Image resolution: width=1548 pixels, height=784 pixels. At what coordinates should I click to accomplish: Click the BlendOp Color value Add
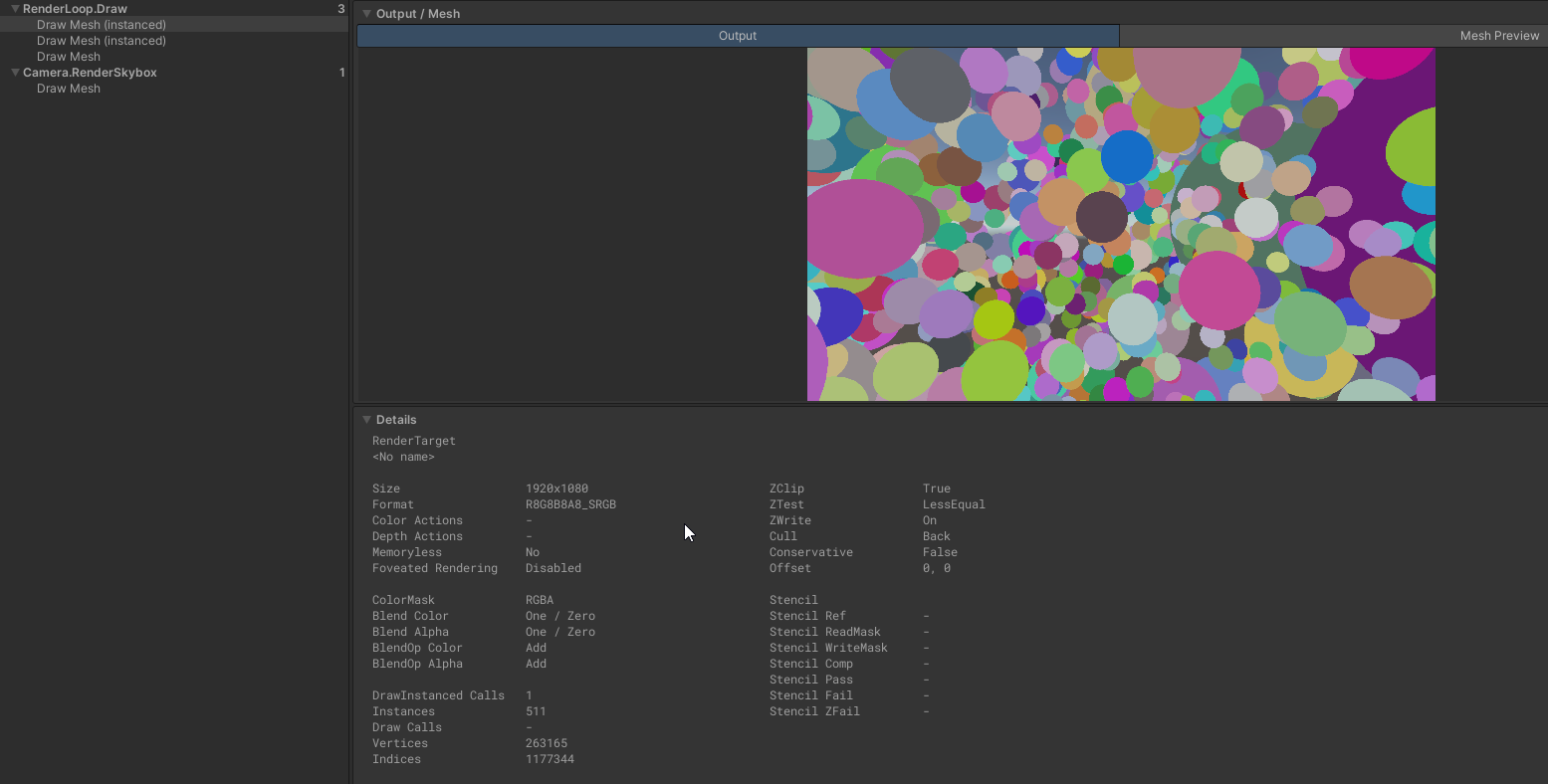(x=536, y=648)
